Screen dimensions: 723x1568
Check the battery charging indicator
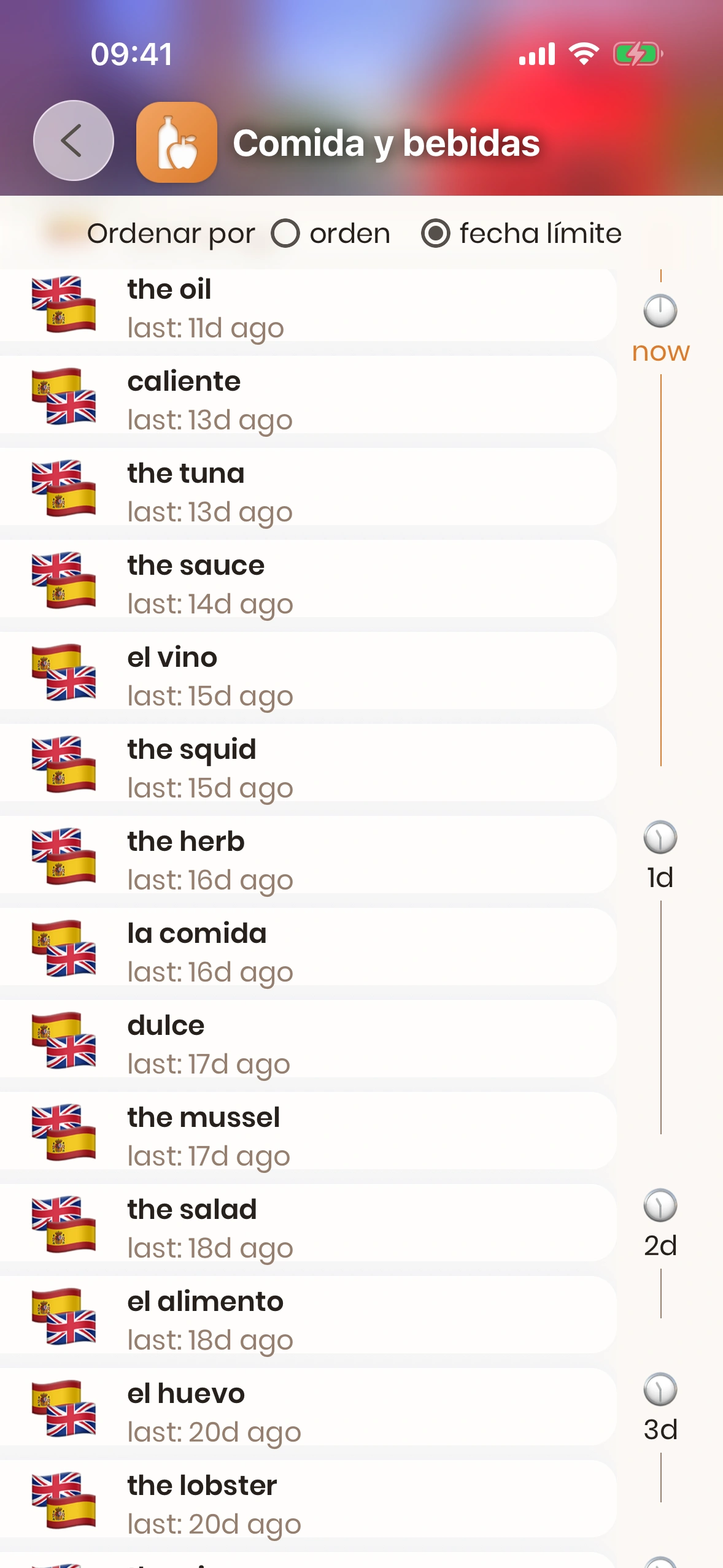638,54
